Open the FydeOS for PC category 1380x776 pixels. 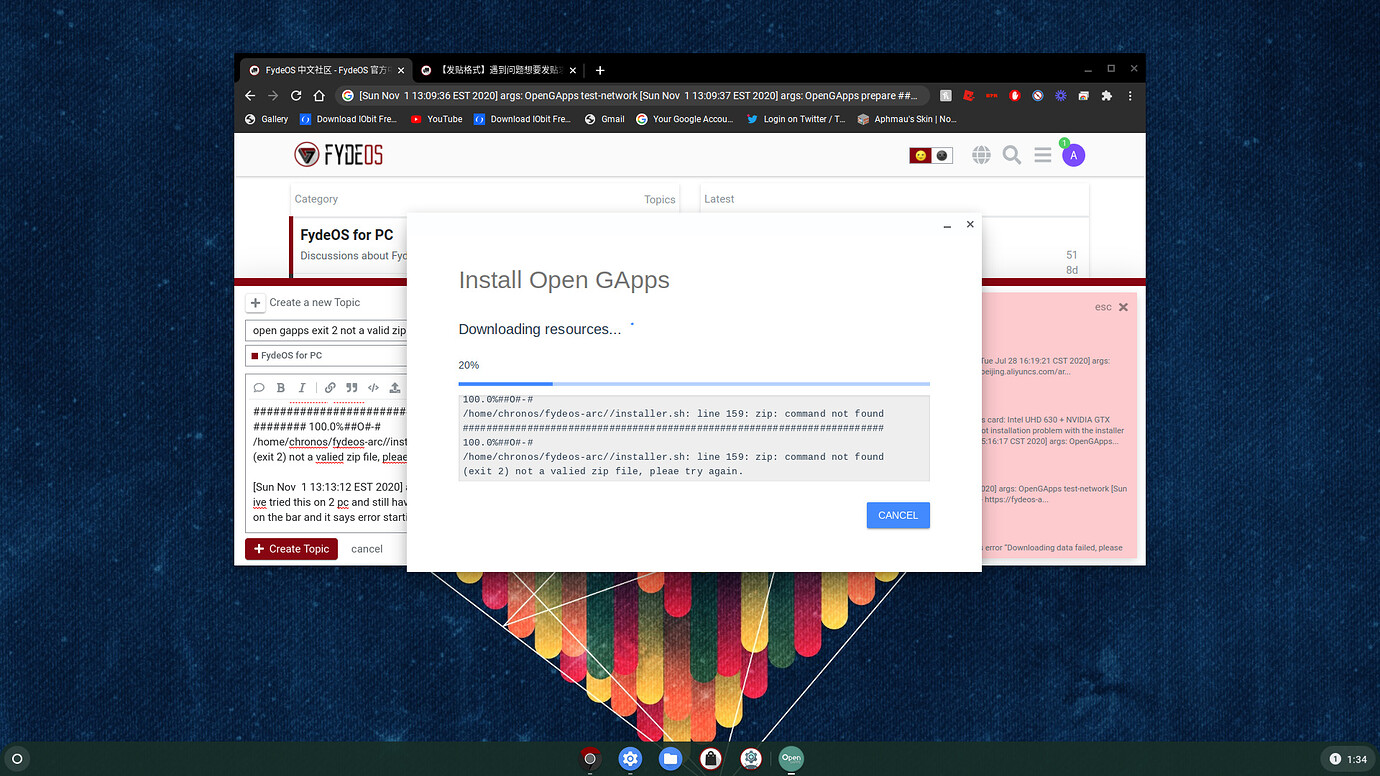pos(347,235)
